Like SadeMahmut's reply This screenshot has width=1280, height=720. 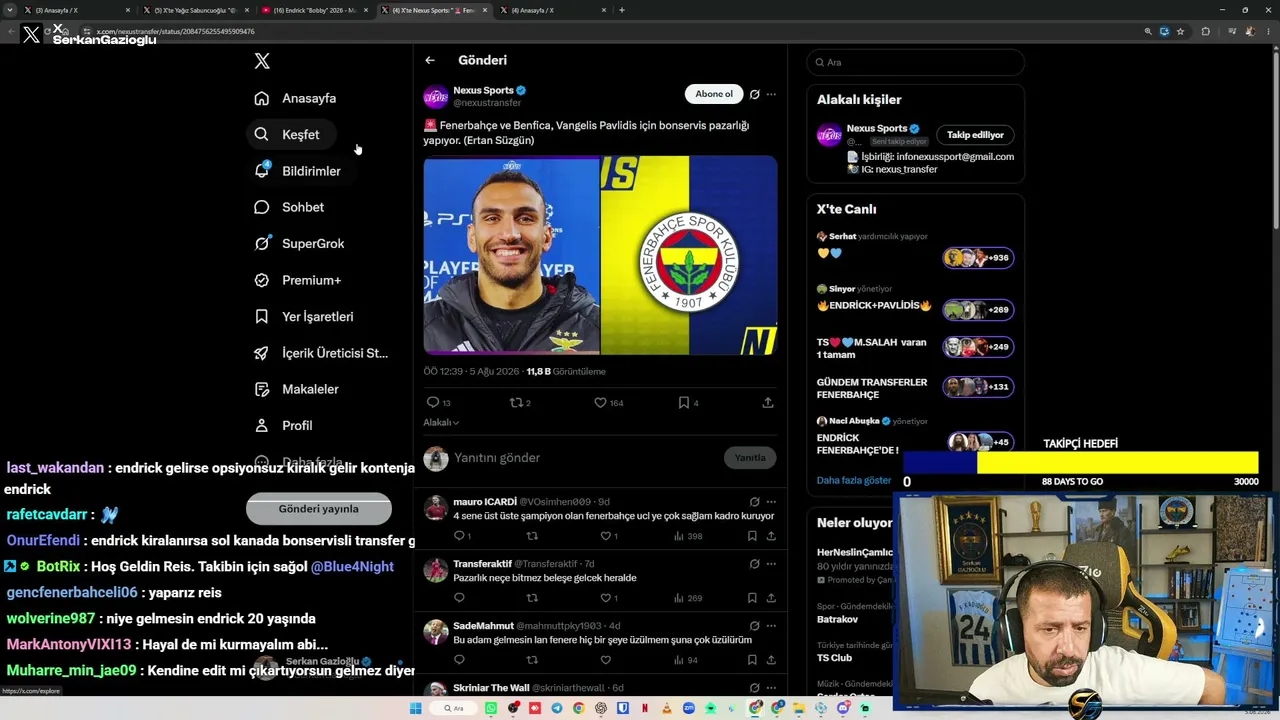pyautogui.click(x=605, y=660)
